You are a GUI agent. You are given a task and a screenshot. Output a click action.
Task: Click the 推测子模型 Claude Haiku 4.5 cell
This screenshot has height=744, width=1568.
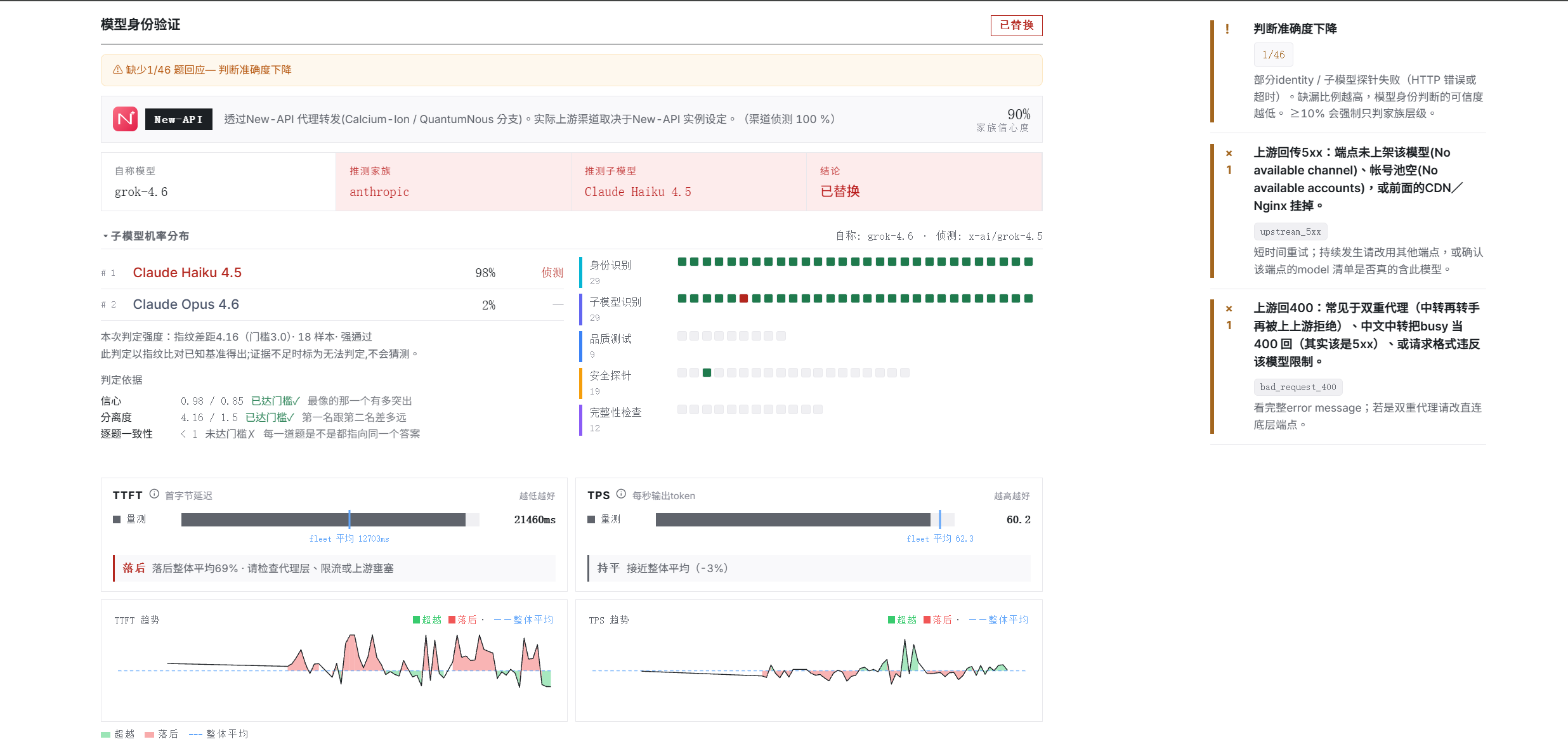click(689, 182)
